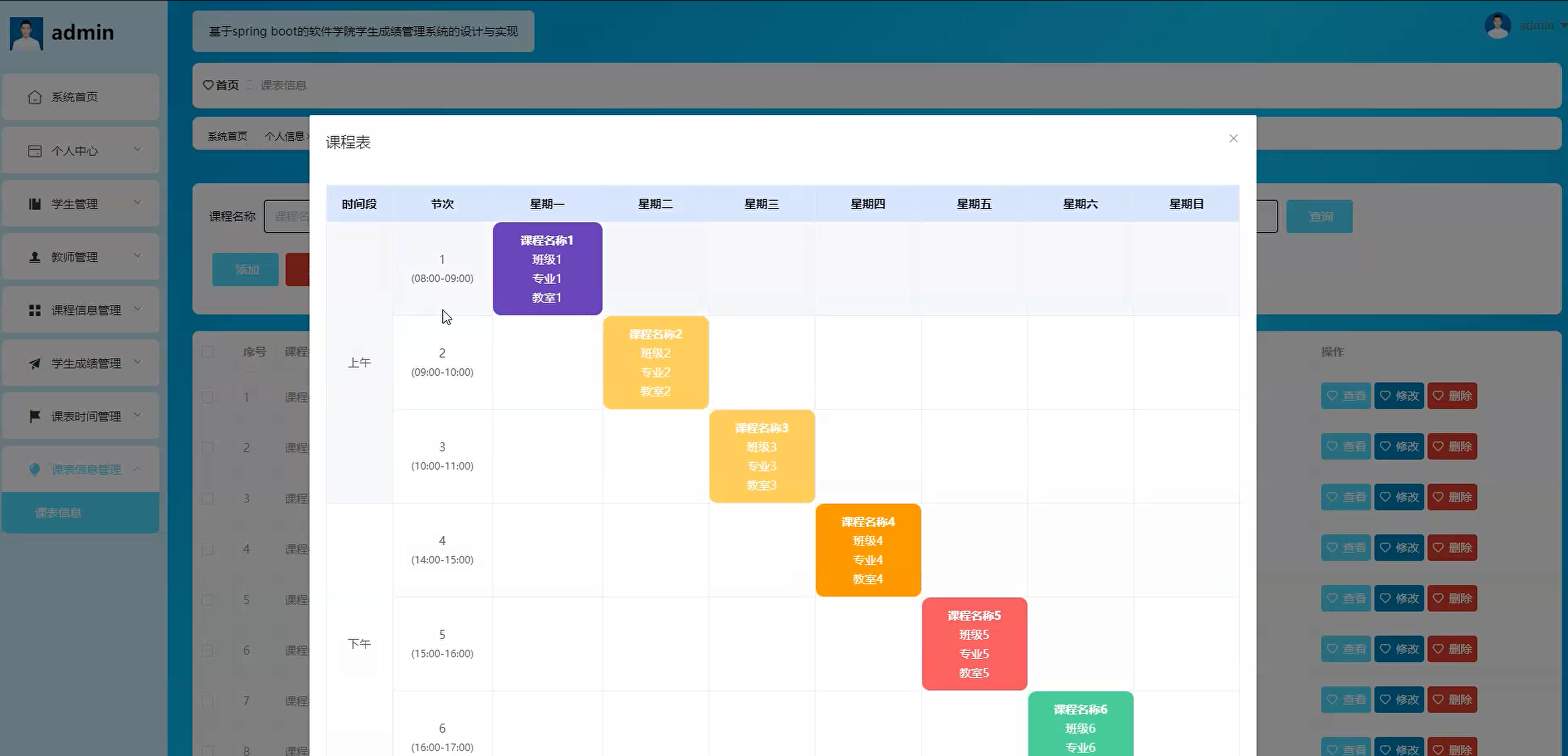1568x756 pixels.
Task: Check the checkbox for row 1
Action: [208, 397]
